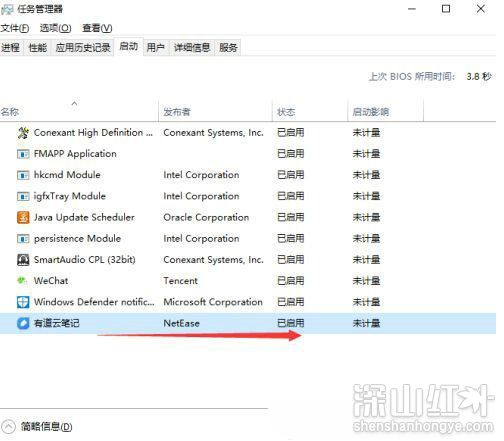Select the WeChat entry name
Viewport: 504px width, 441px height.
51,281
